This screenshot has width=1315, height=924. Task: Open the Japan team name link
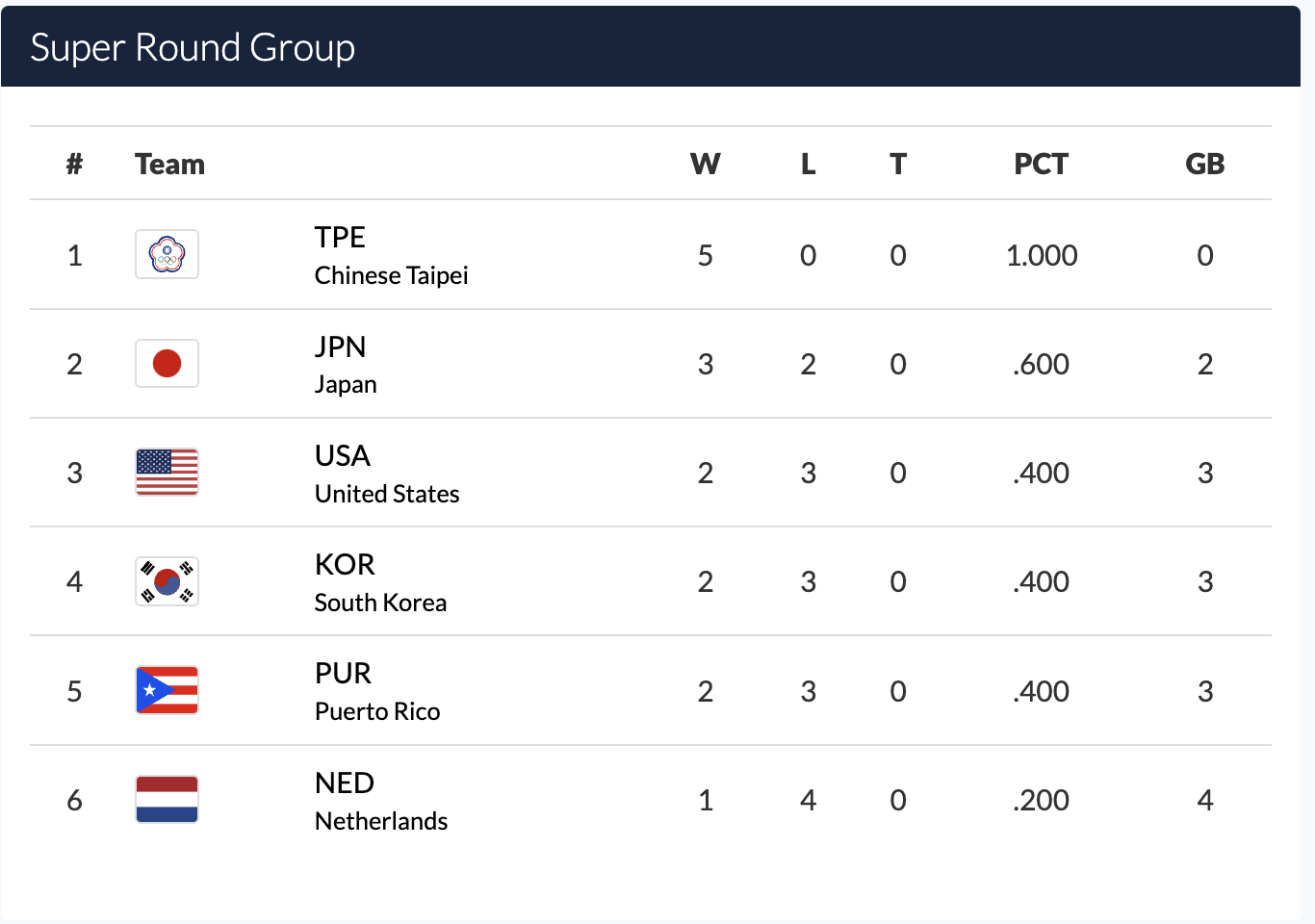346,384
